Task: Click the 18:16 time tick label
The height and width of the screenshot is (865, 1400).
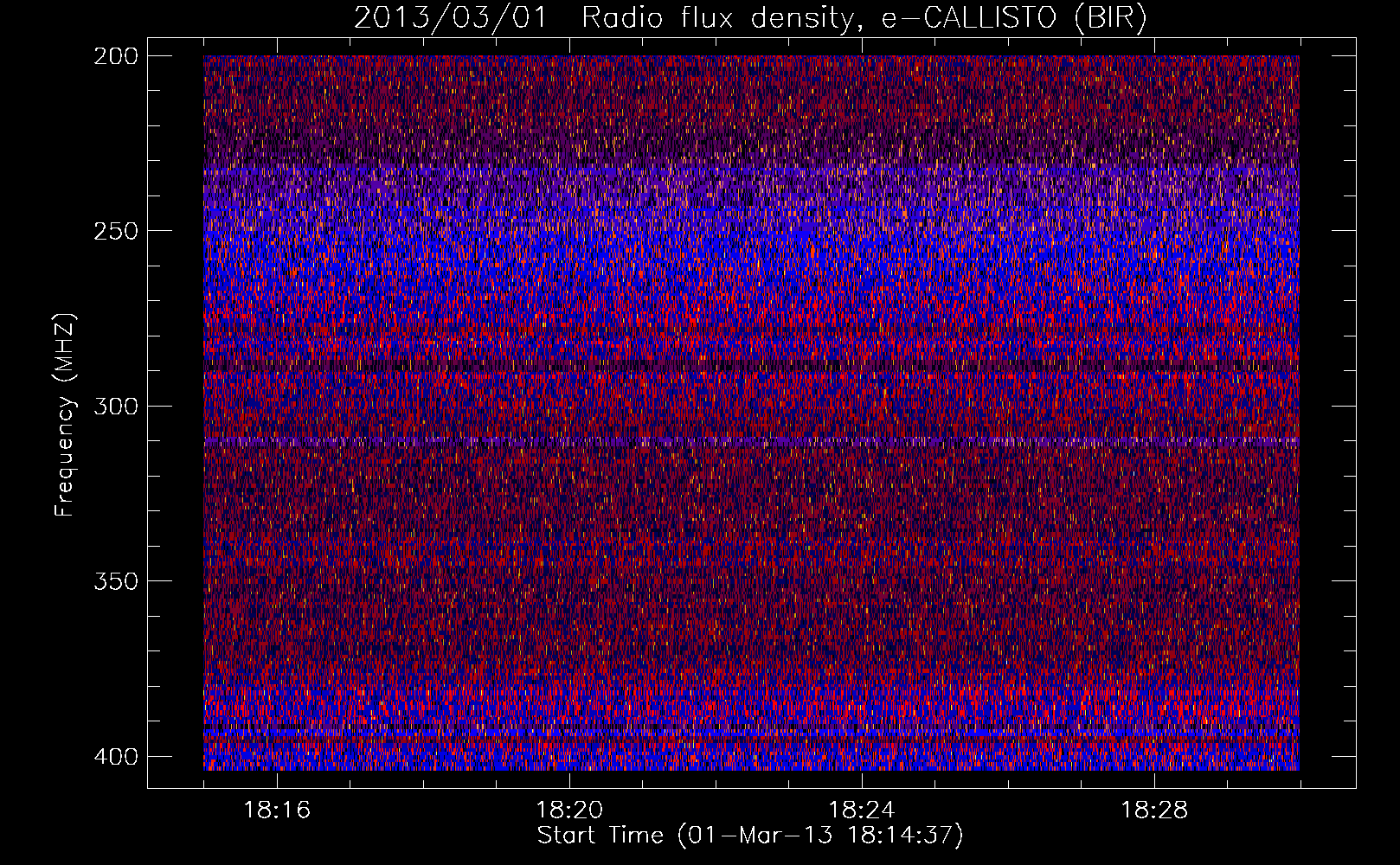Action: tap(277, 811)
